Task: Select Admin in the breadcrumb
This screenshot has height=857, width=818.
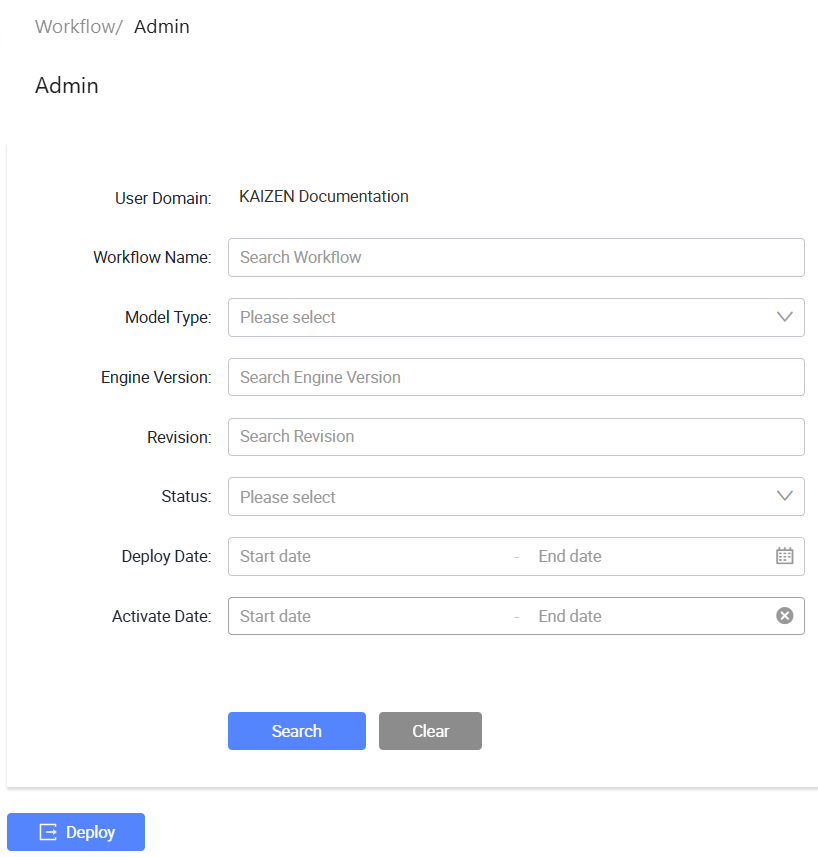Action: pos(162,26)
